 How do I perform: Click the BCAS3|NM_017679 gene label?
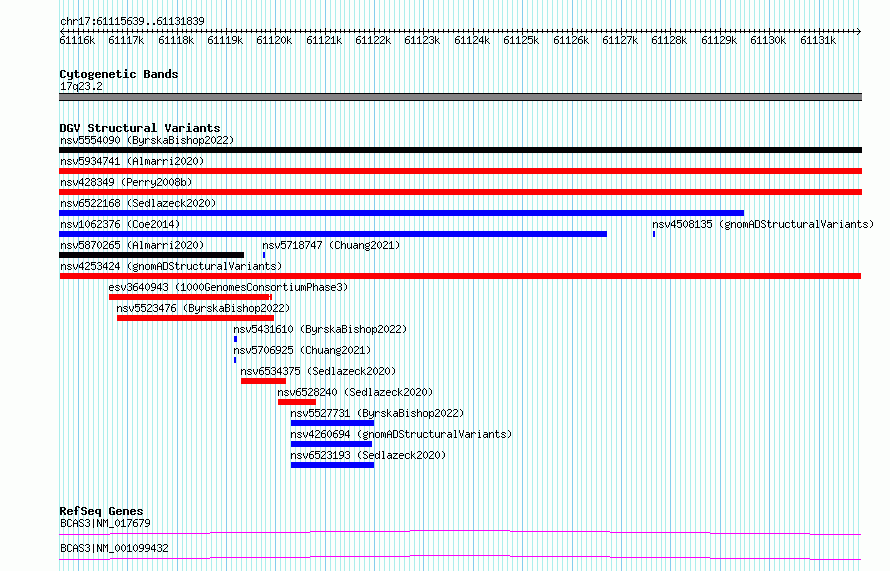pos(105,523)
